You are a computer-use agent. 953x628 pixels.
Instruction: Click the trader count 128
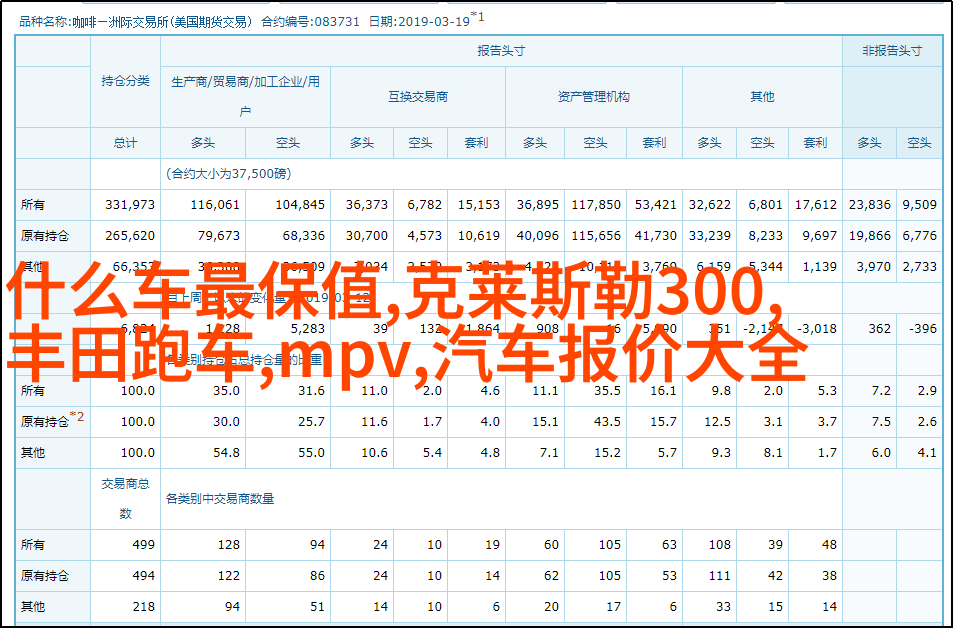click(229, 545)
